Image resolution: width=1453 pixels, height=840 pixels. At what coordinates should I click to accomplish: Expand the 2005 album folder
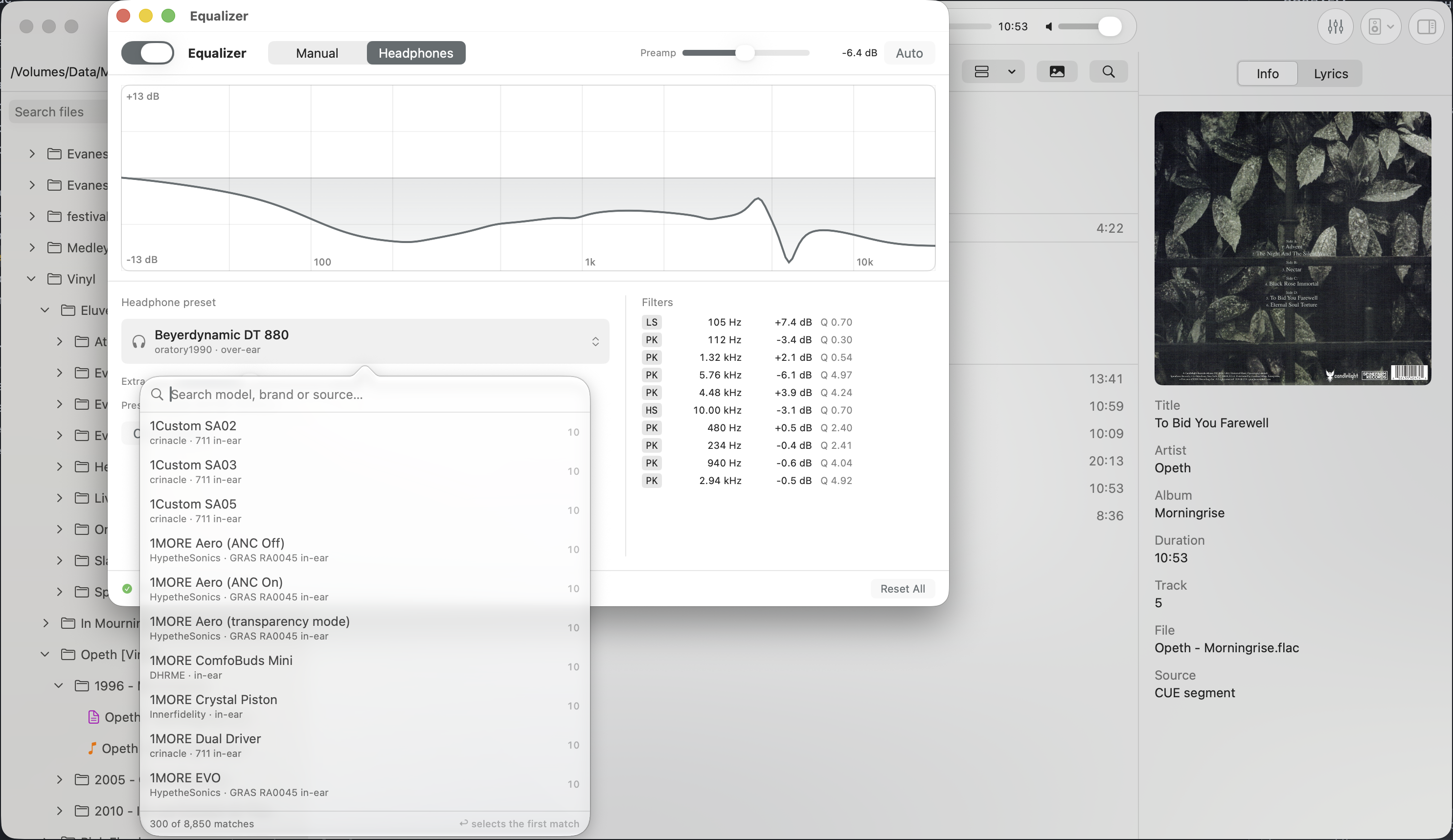59,779
